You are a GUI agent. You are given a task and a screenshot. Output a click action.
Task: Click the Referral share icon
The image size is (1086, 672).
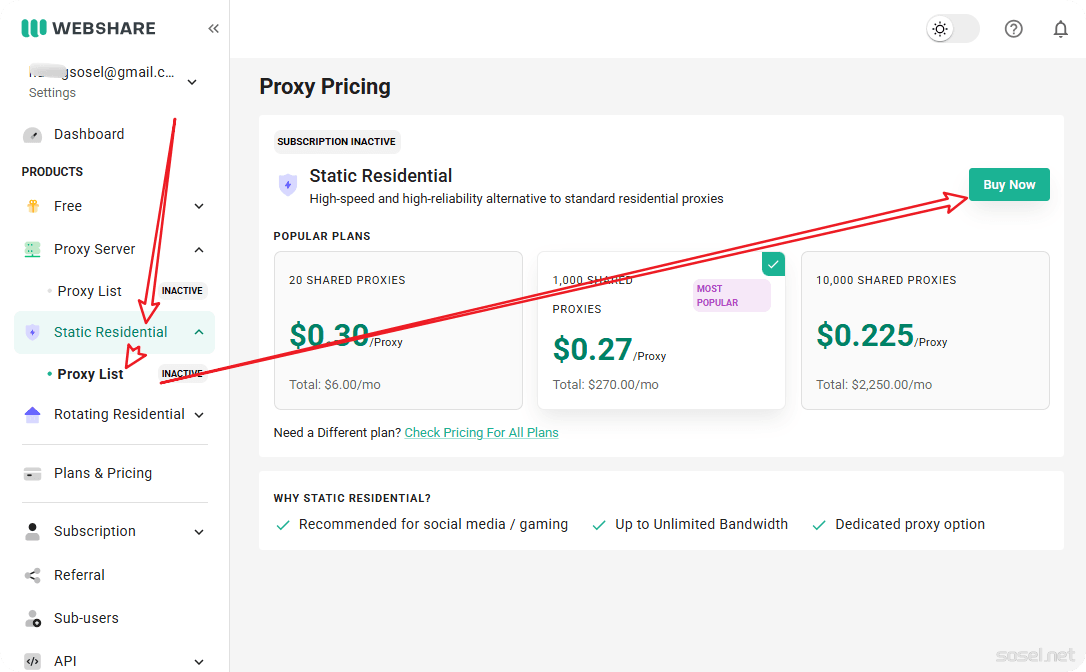click(32, 576)
